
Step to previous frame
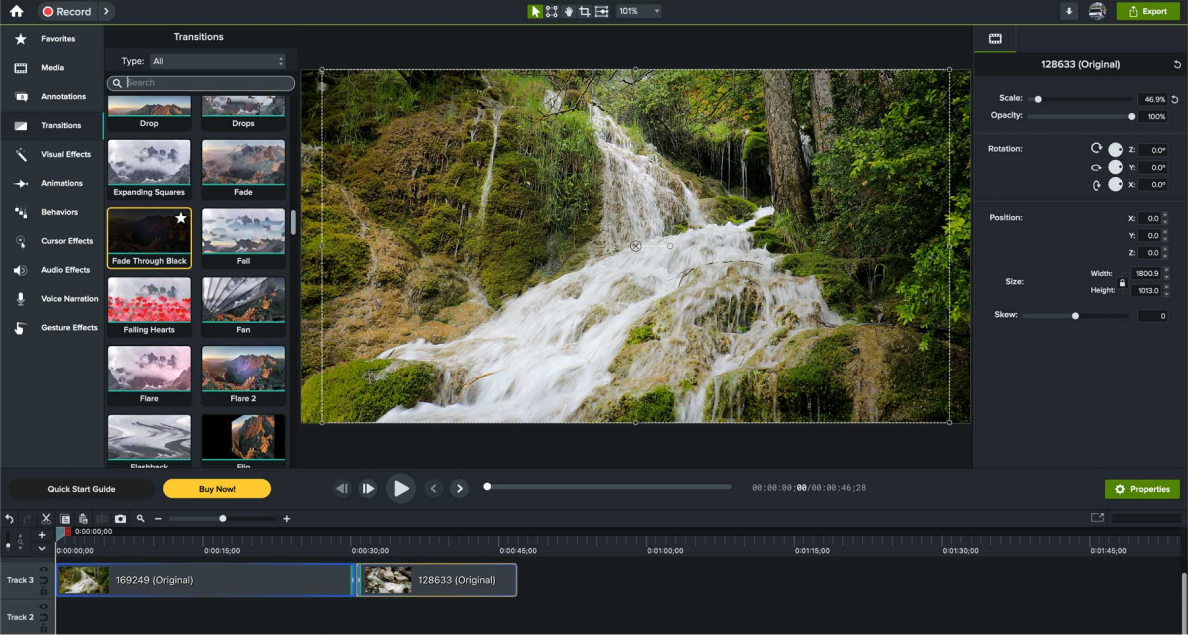342,489
